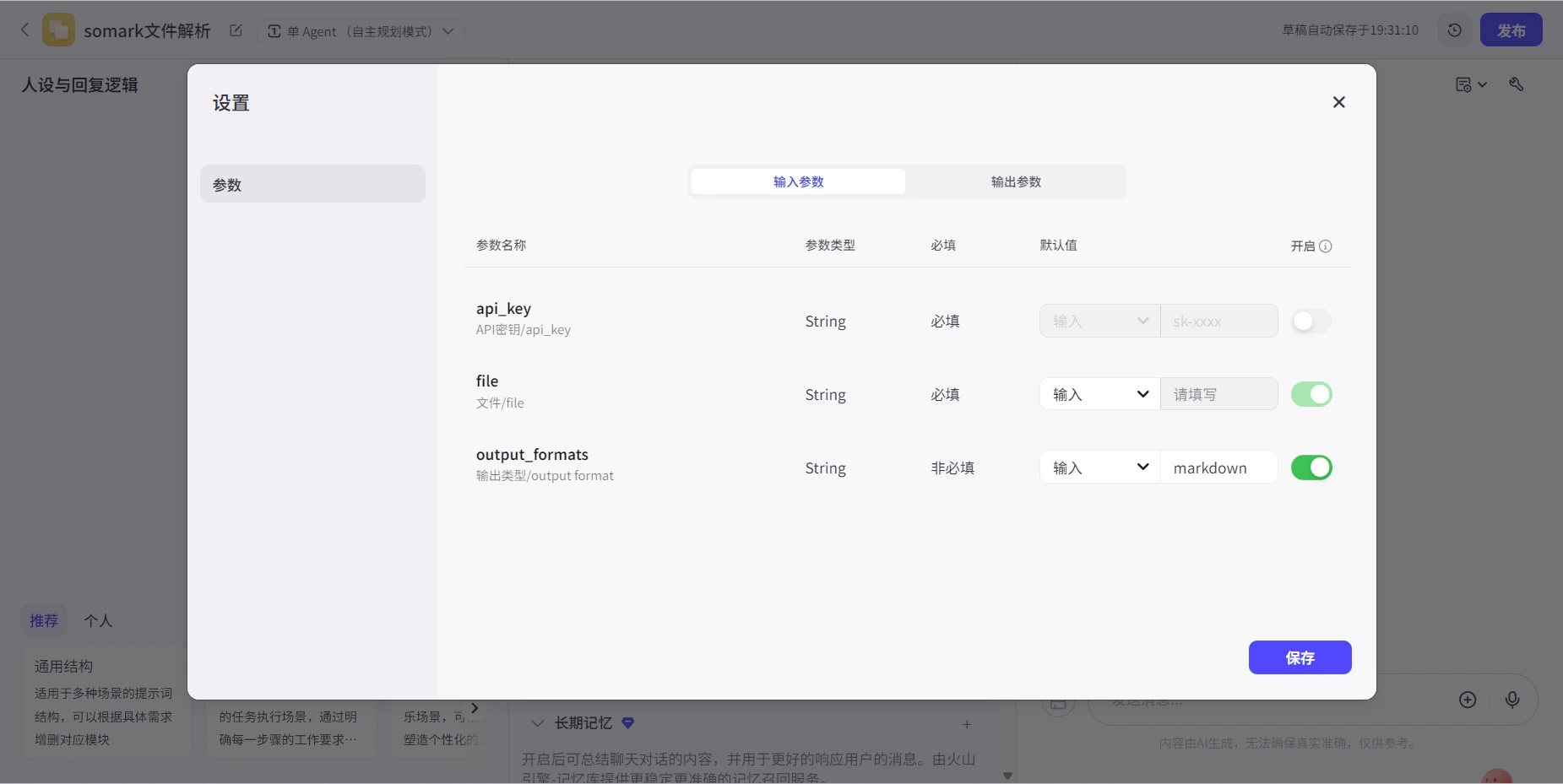Click the edit pencil icon beside the title
1563x784 pixels.
[x=236, y=30]
